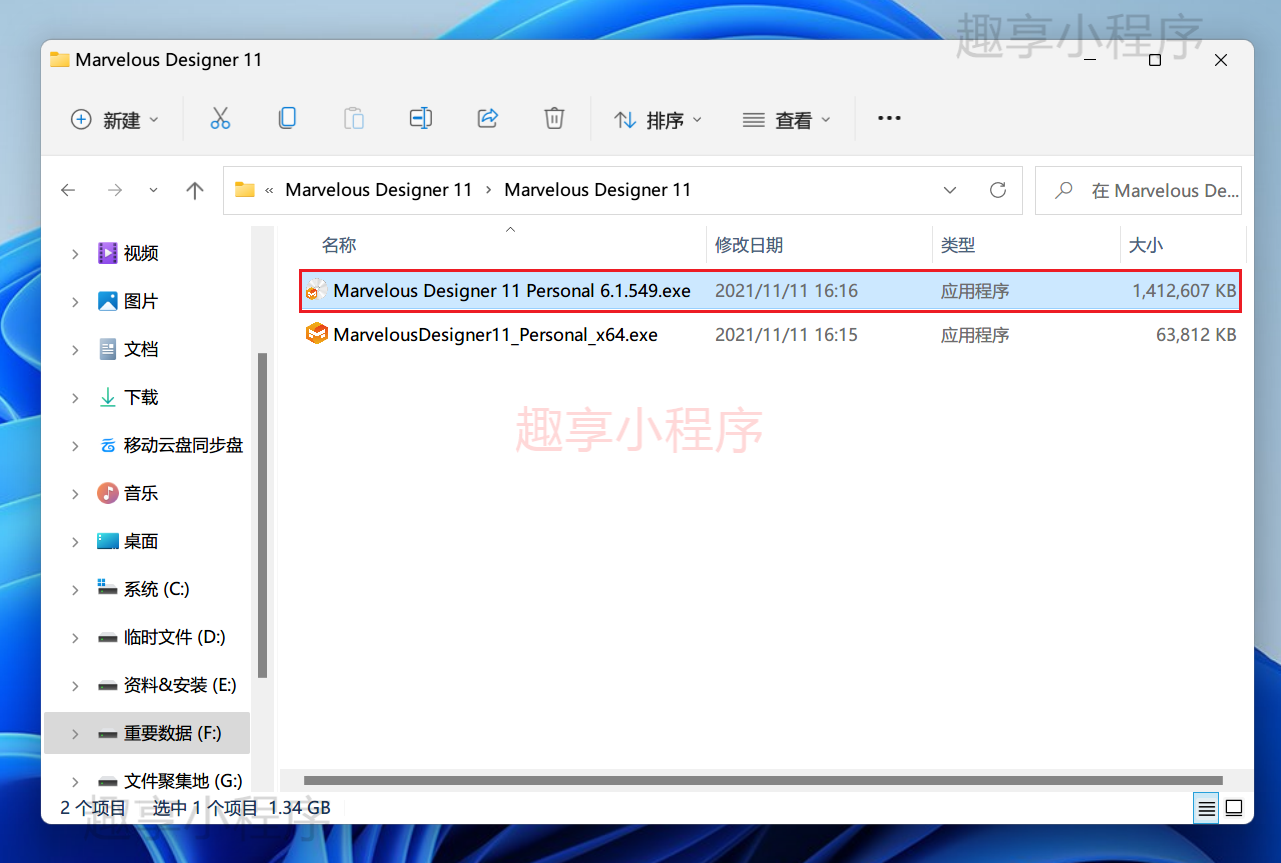1281x863 pixels.
Task: Open the address bar history dropdown
Action: click(950, 190)
